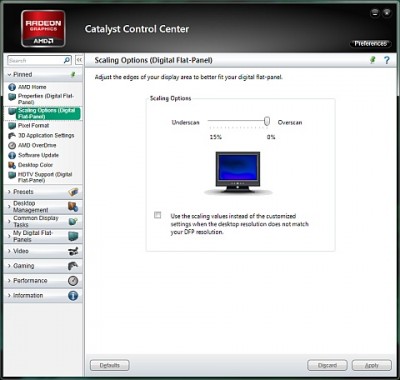Open Properties (Digital Flat-Panel) page
Image resolution: width=400 pixels, height=380 pixels.
point(46,99)
